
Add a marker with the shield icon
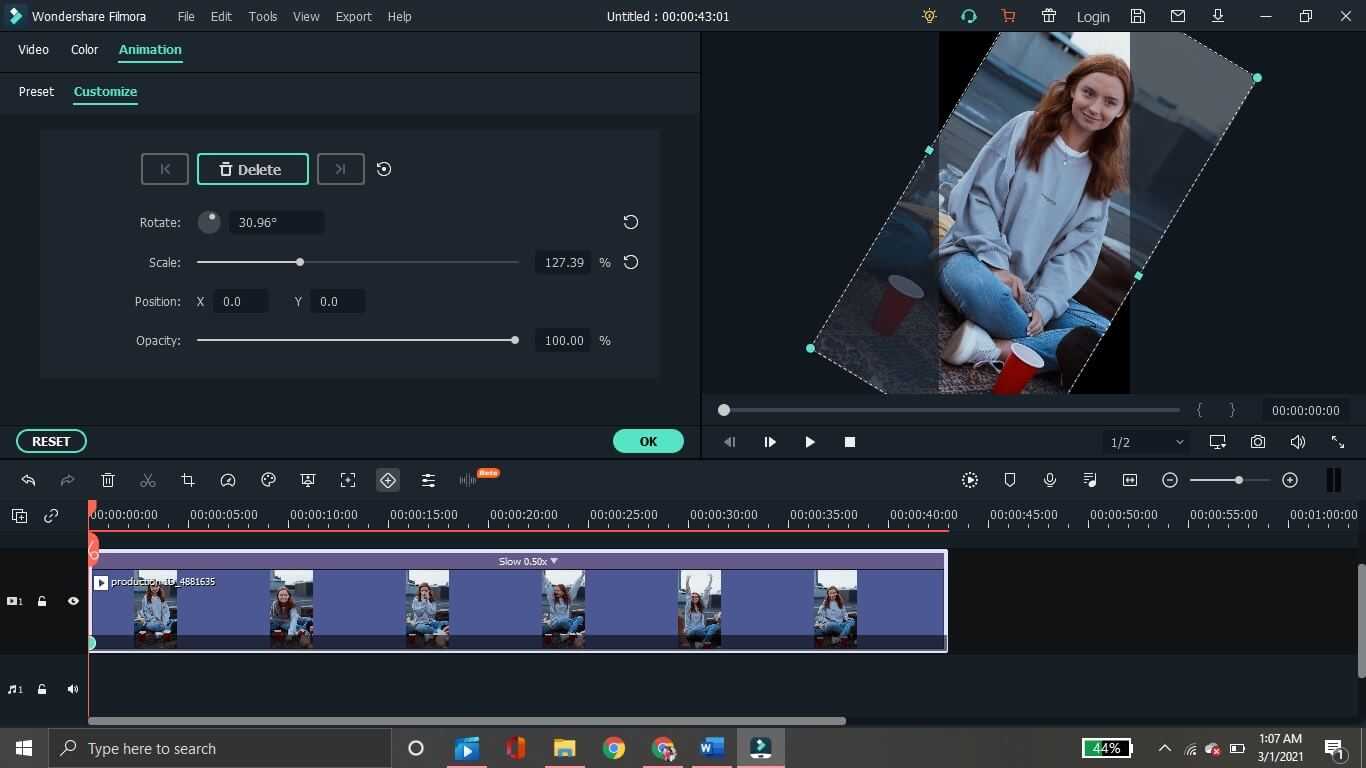click(x=1010, y=481)
